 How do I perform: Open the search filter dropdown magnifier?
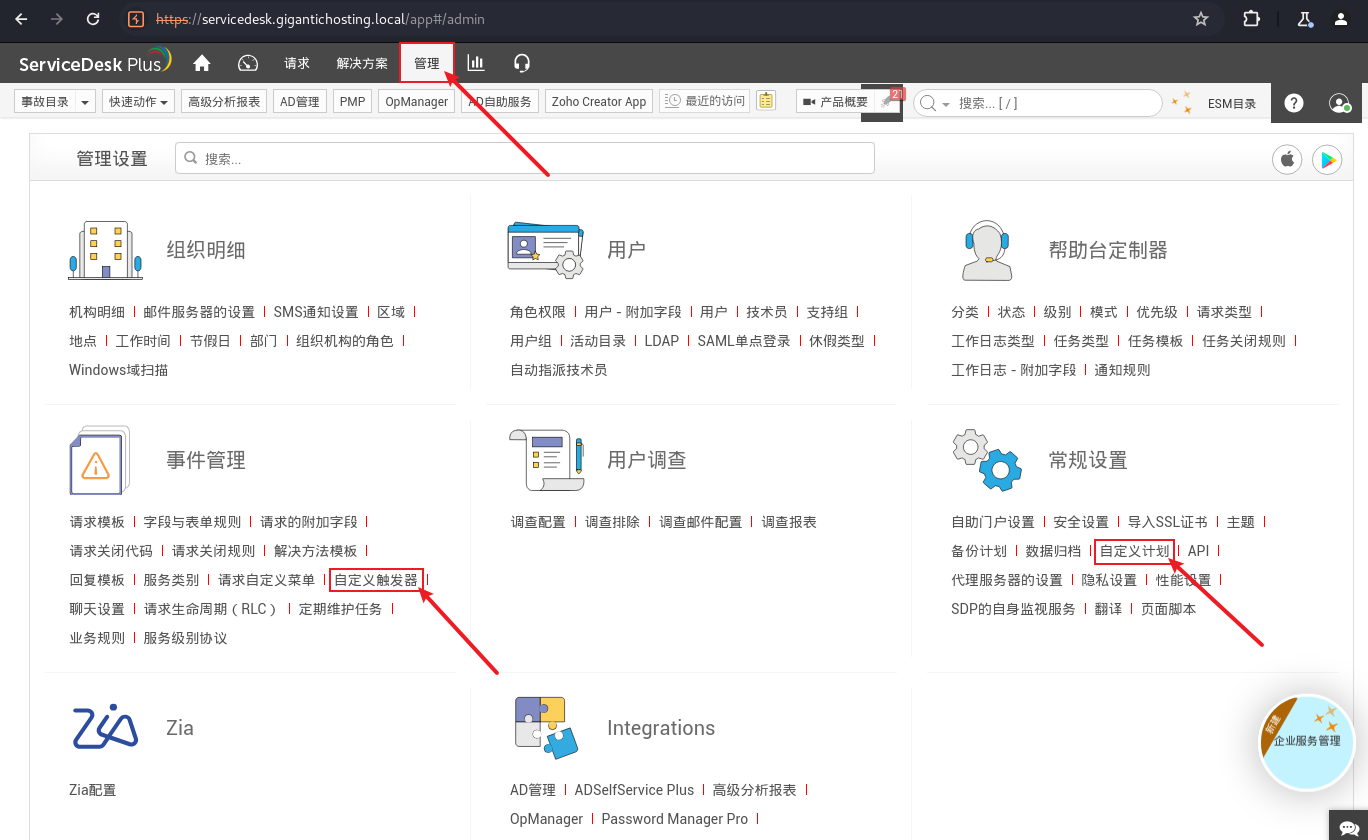click(x=933, y=103)
